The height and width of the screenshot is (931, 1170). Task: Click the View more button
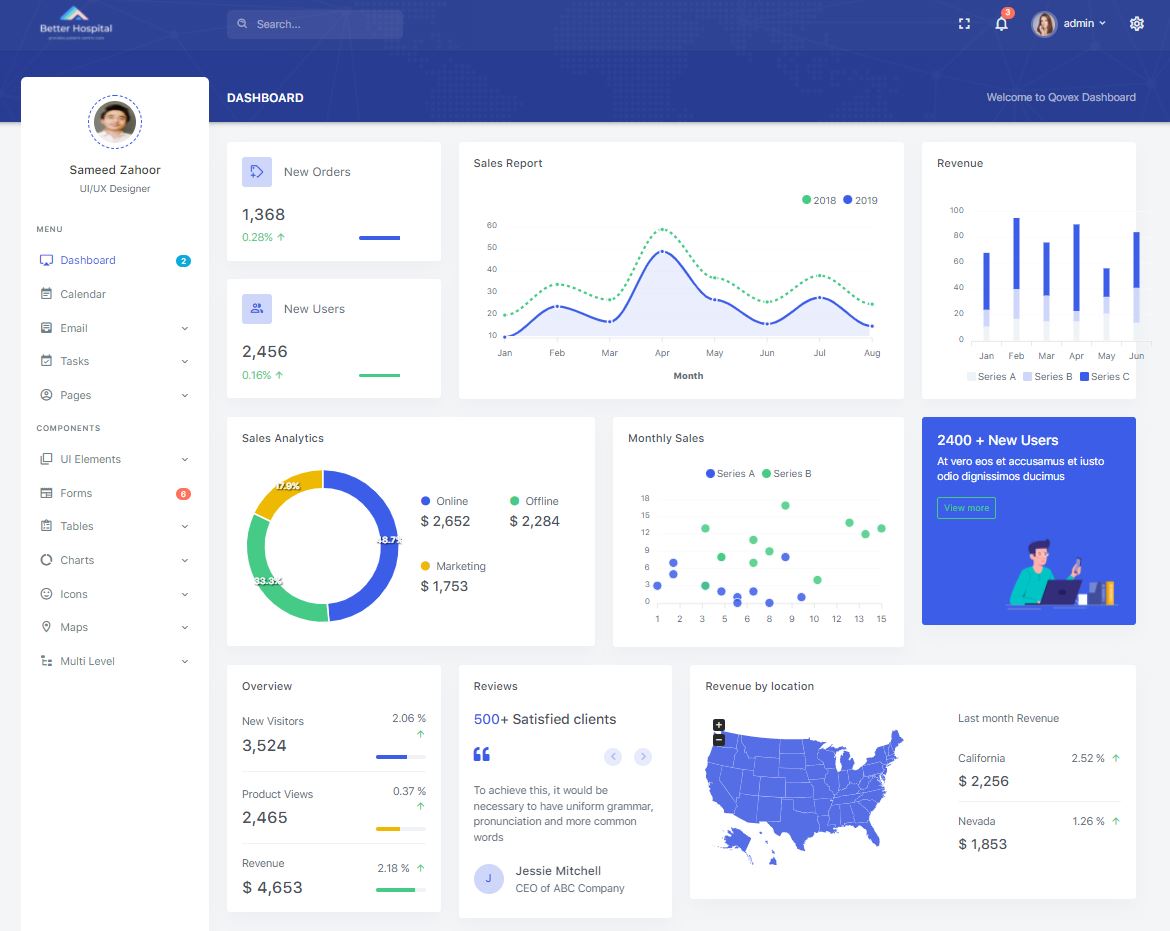click(x=966, y=508)
